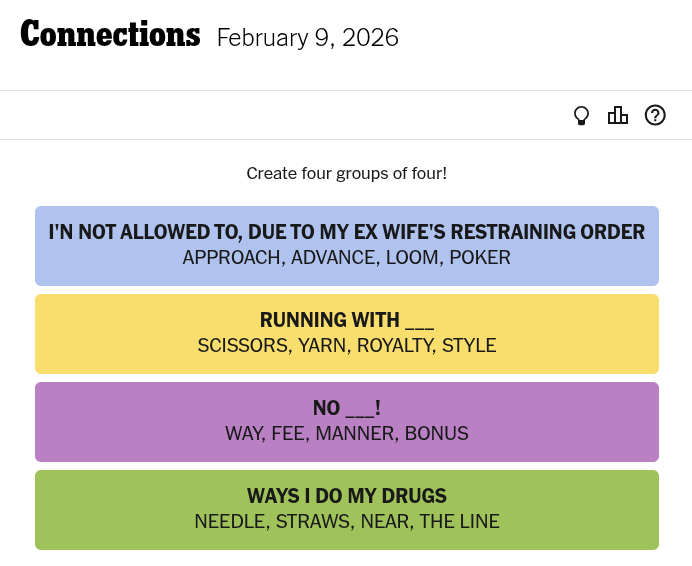Click "THE LINE" in the green group

459,522
